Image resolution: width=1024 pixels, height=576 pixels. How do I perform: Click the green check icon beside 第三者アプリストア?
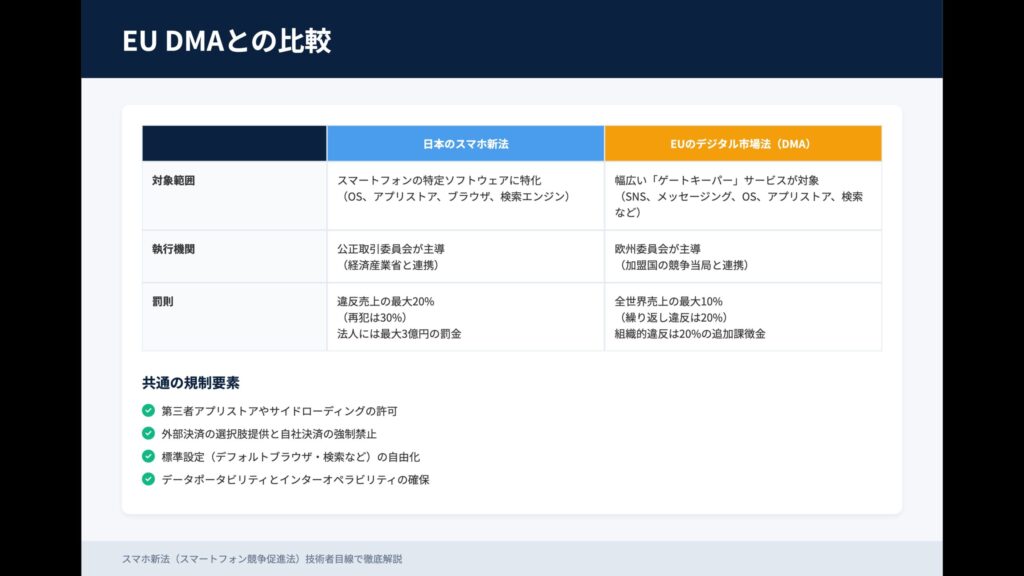coord(148,411)
